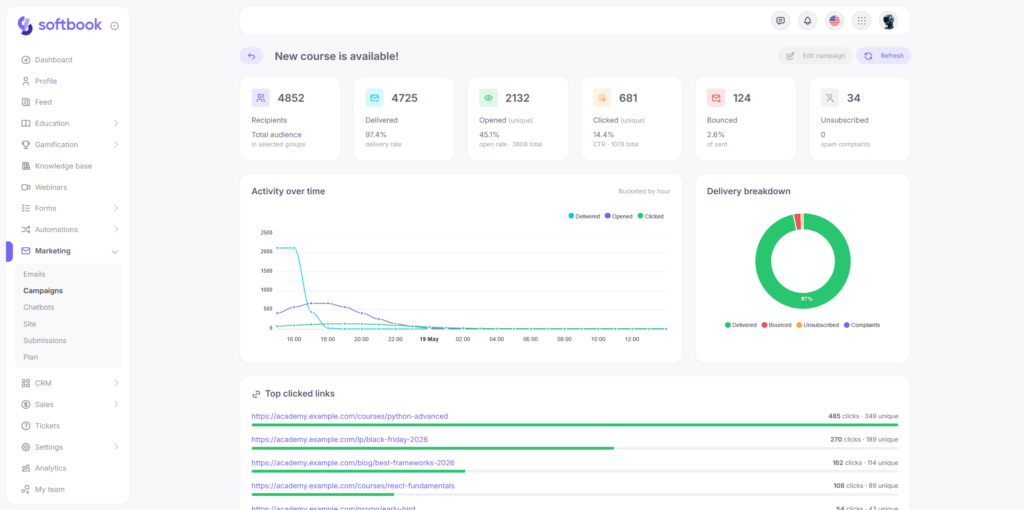Image resolution: width=1024 pixels, height=510 pixels.
Task: Open the python-advanced course link
Action: point(349,416)
